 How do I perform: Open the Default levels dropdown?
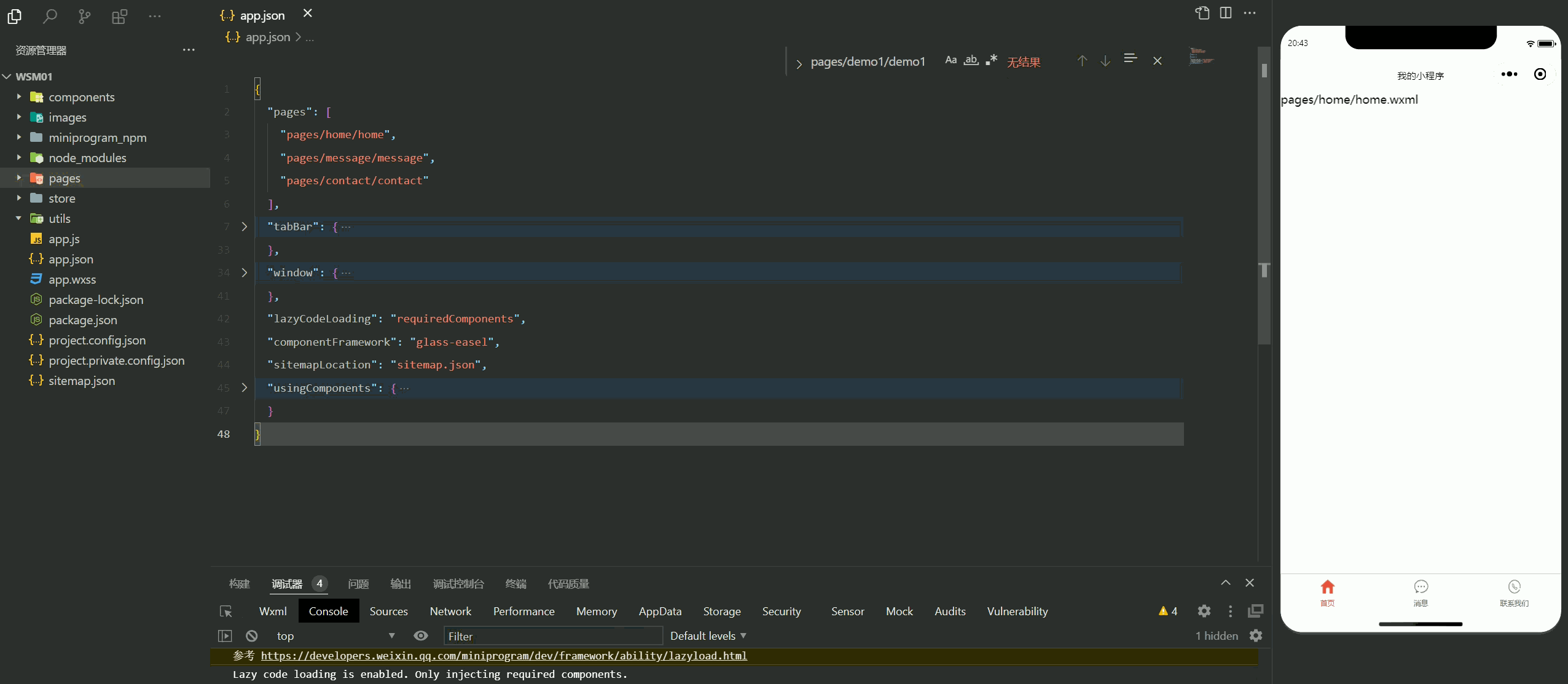[x=708, y=636]
